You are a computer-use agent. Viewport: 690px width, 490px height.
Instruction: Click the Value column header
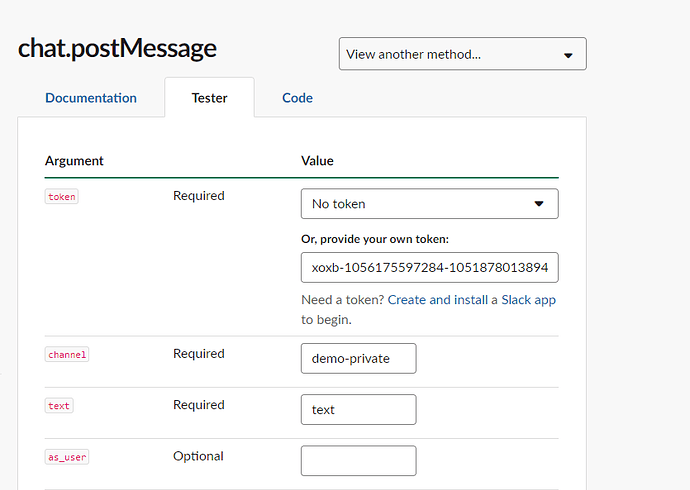(x=317, y=161)
